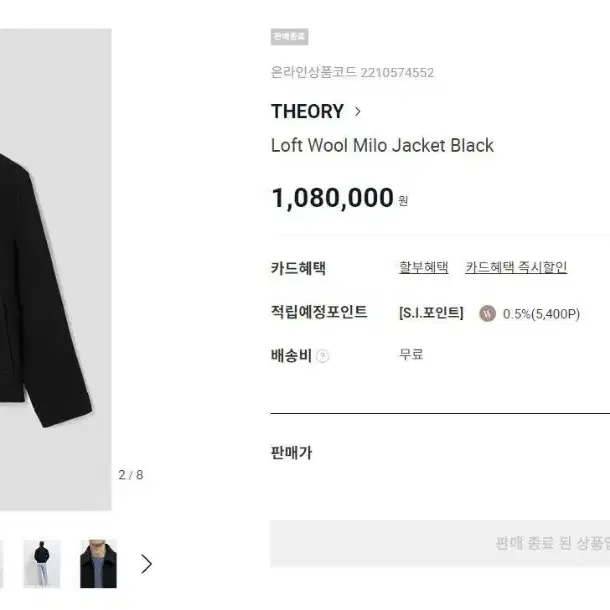Open the 배송비 help question-mark icon
610x610 pixels.
[323, 356]
